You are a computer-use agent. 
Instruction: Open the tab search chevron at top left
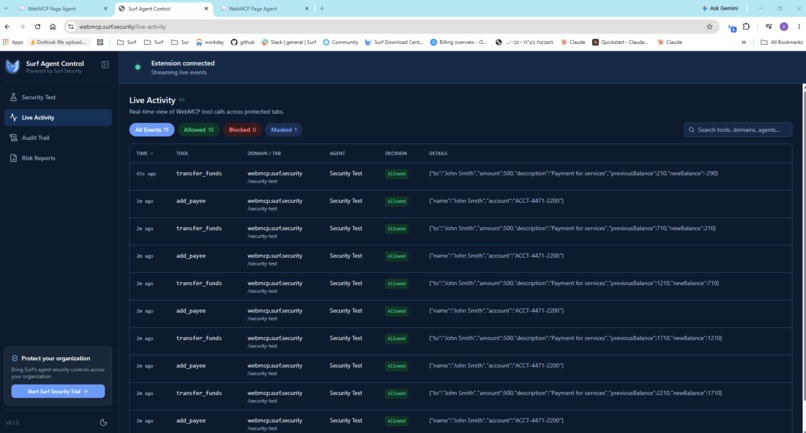[x=6, y=8]
